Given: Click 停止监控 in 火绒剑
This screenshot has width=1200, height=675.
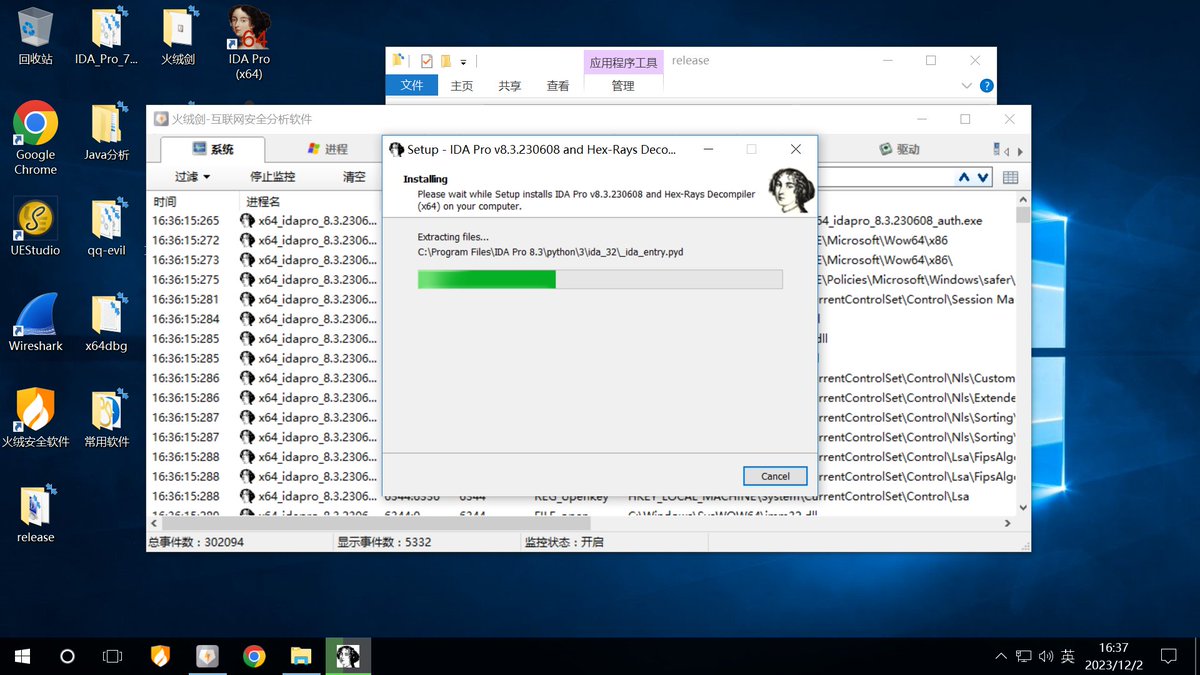Looking at the screenshot, I should 273,177.
